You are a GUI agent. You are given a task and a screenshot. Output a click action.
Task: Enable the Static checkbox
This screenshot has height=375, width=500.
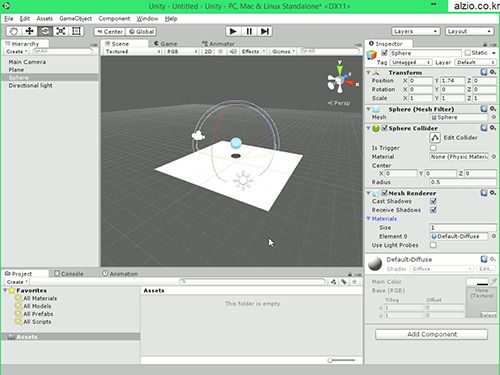468,53
